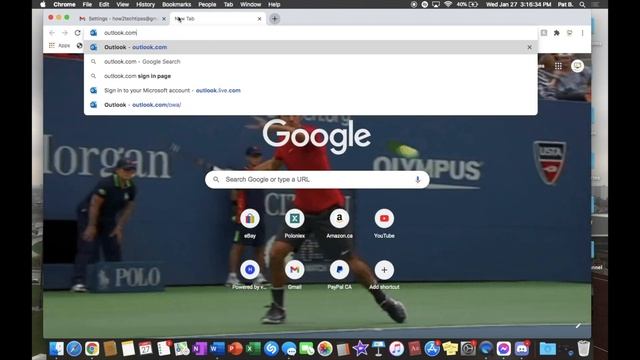The image size is (640, 360).
Task: Close the New Tab tab
Action: (x=259, y=19)
